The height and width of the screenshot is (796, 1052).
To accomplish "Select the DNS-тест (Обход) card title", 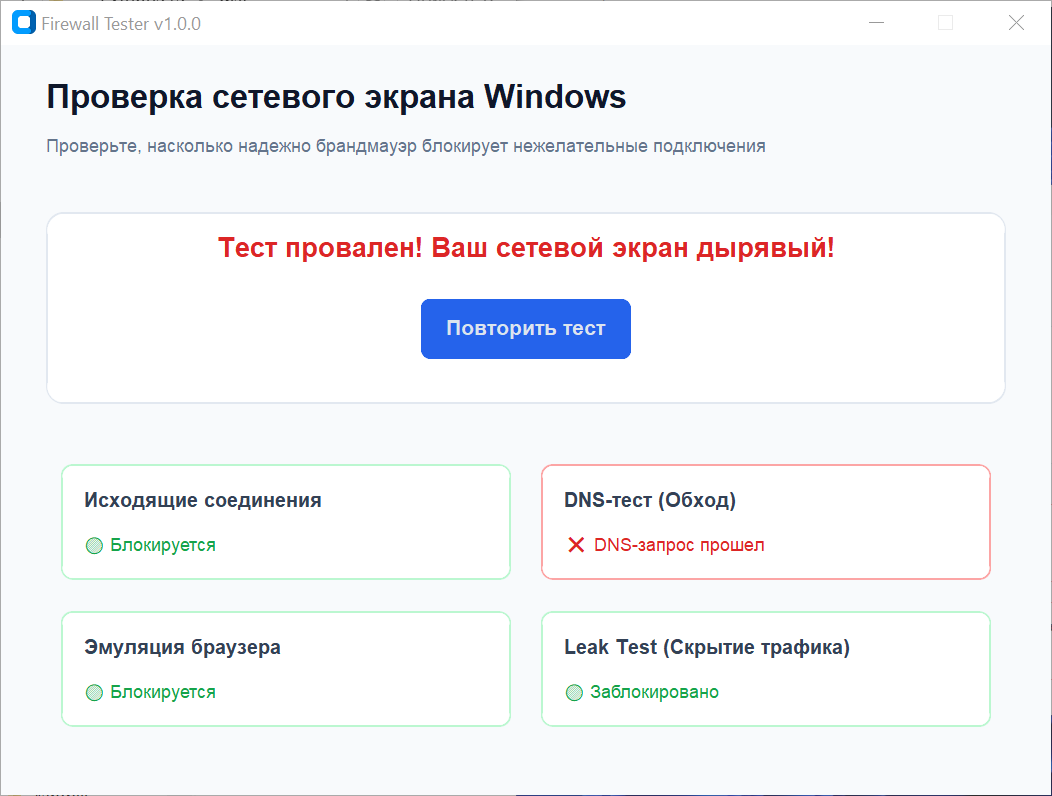I will [x=650, y=500].
